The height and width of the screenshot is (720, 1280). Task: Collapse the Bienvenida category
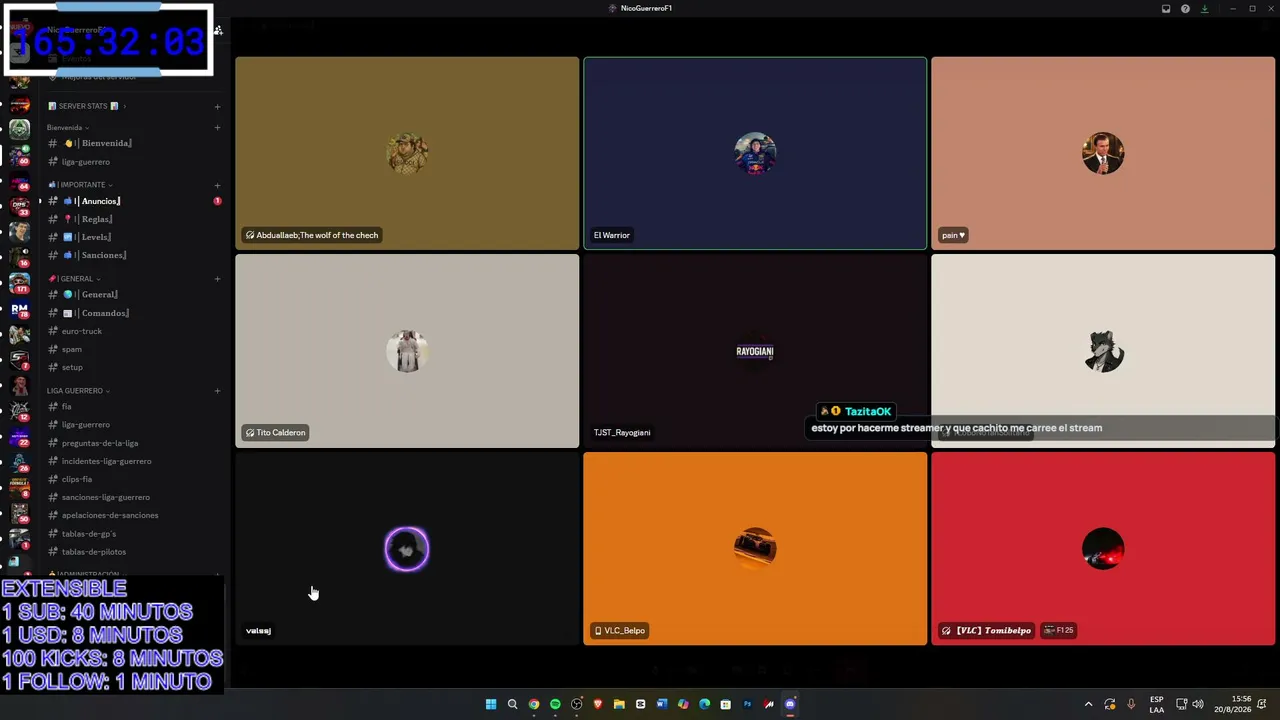pos(67,128)
